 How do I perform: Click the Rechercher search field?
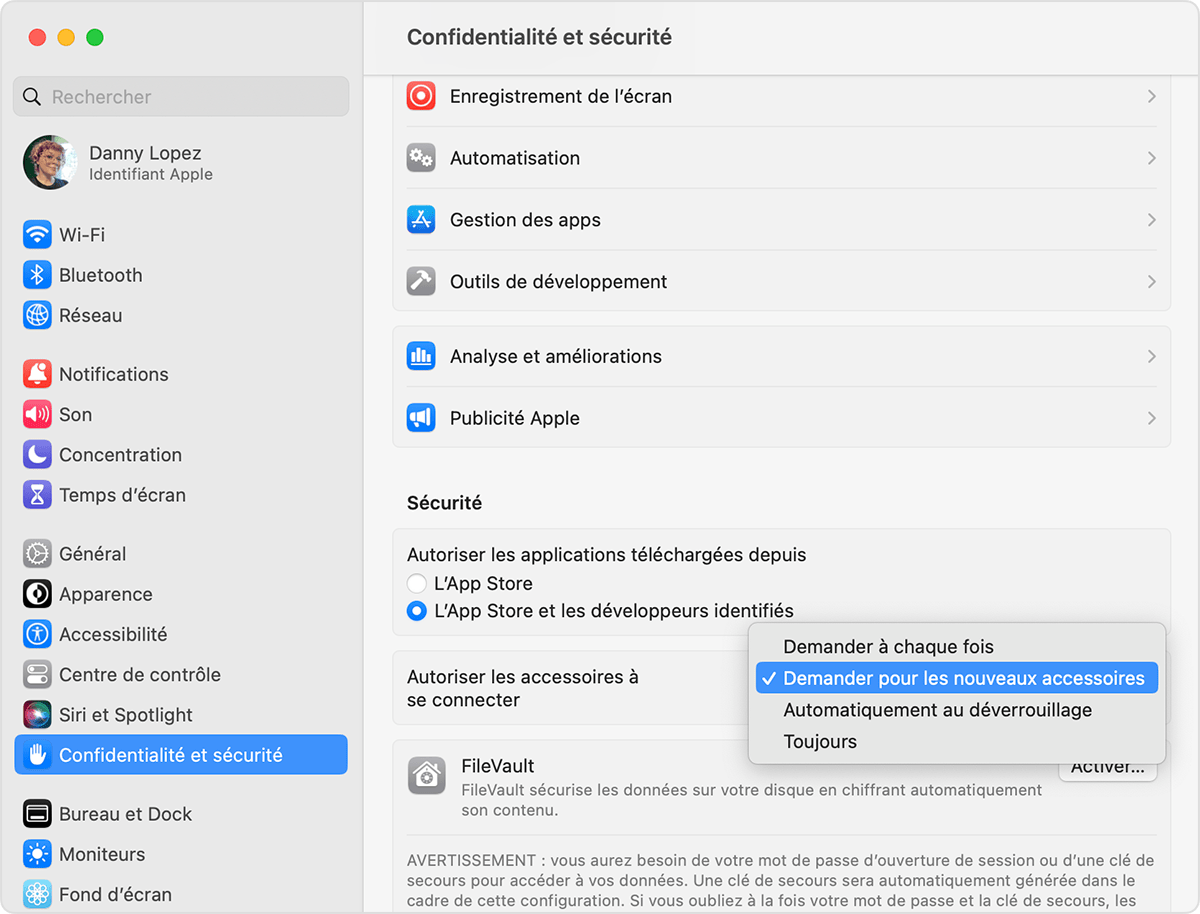180,96
